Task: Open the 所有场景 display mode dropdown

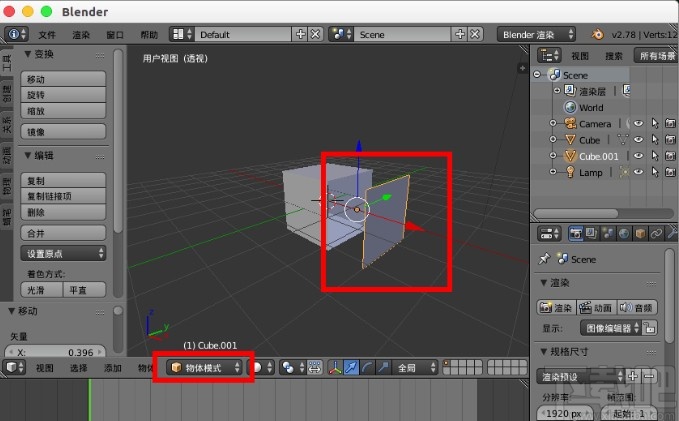Action: coord(656,55)
